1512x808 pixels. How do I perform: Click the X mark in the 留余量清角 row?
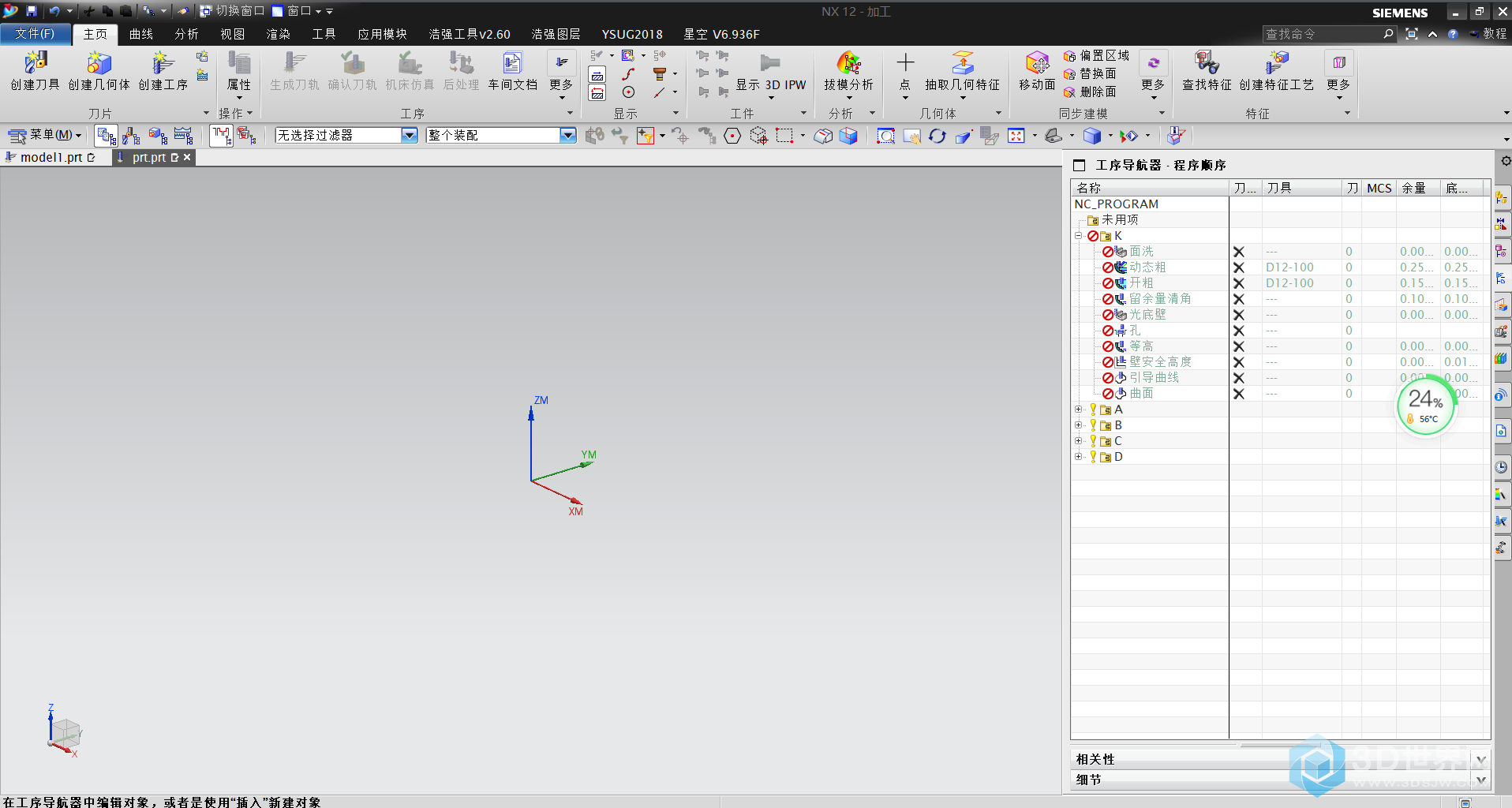coord(1239,299)
